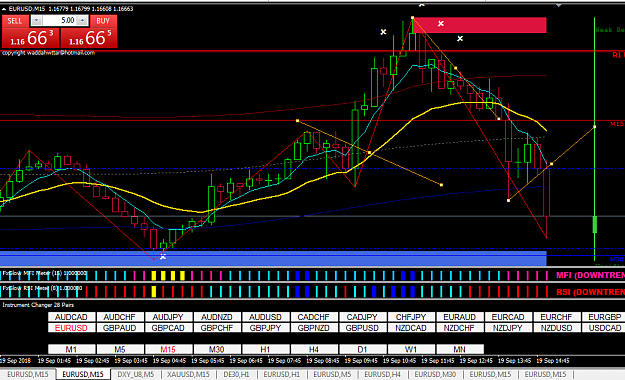Load the AUDNZD instrument
The image size is (625, 380).
click(217, 317)
